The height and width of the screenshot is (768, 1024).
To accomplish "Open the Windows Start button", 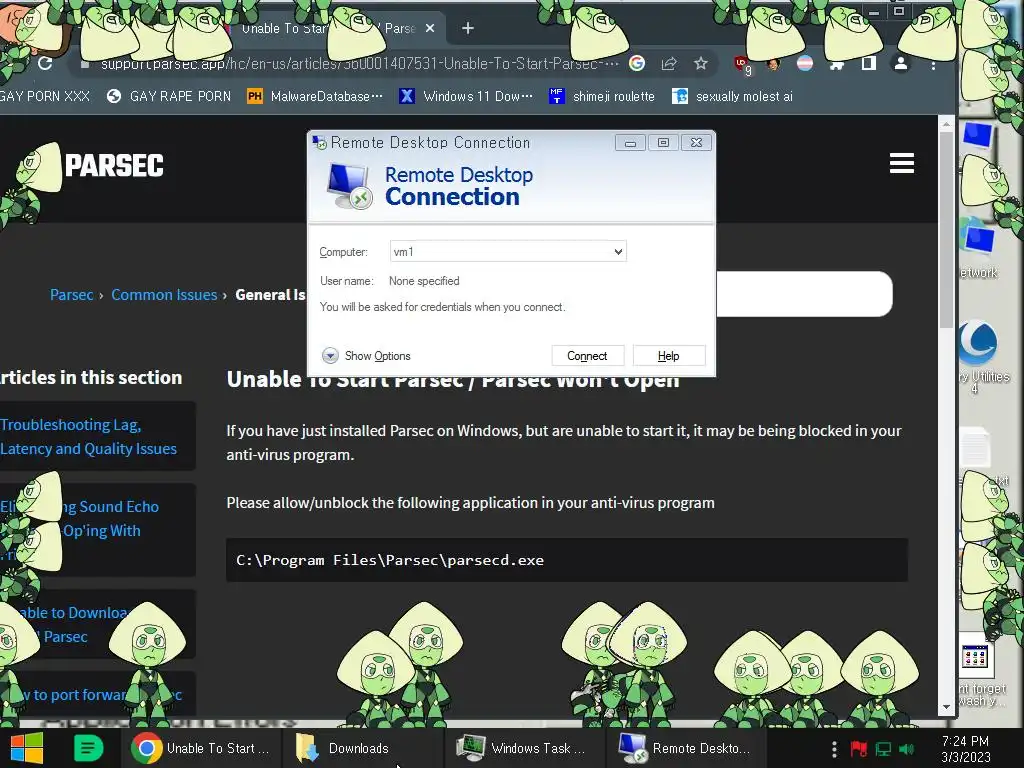I will pyautogui.click(x=27, y=748).
